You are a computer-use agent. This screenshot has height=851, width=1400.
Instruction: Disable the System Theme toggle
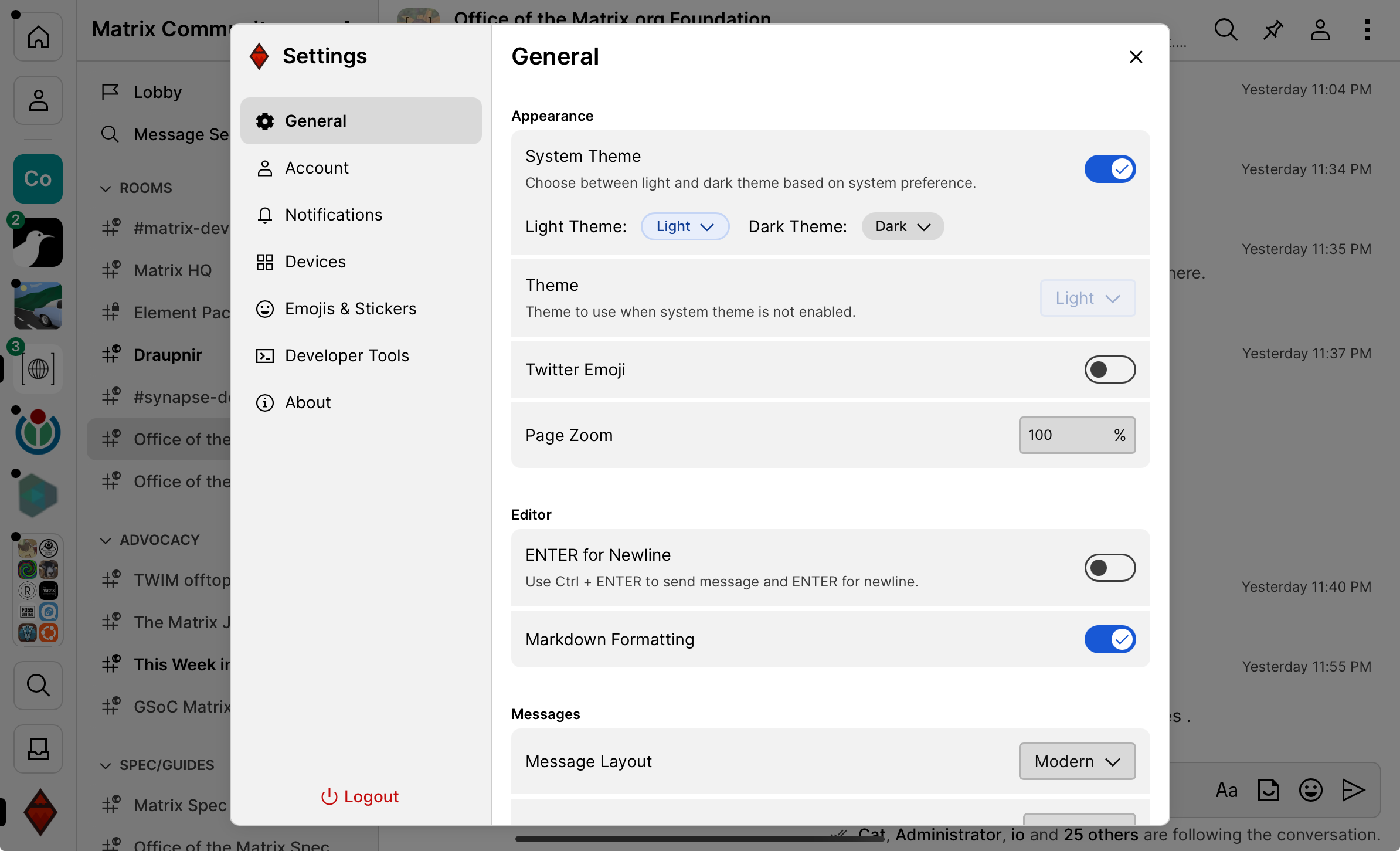[x=1110, y=169]
